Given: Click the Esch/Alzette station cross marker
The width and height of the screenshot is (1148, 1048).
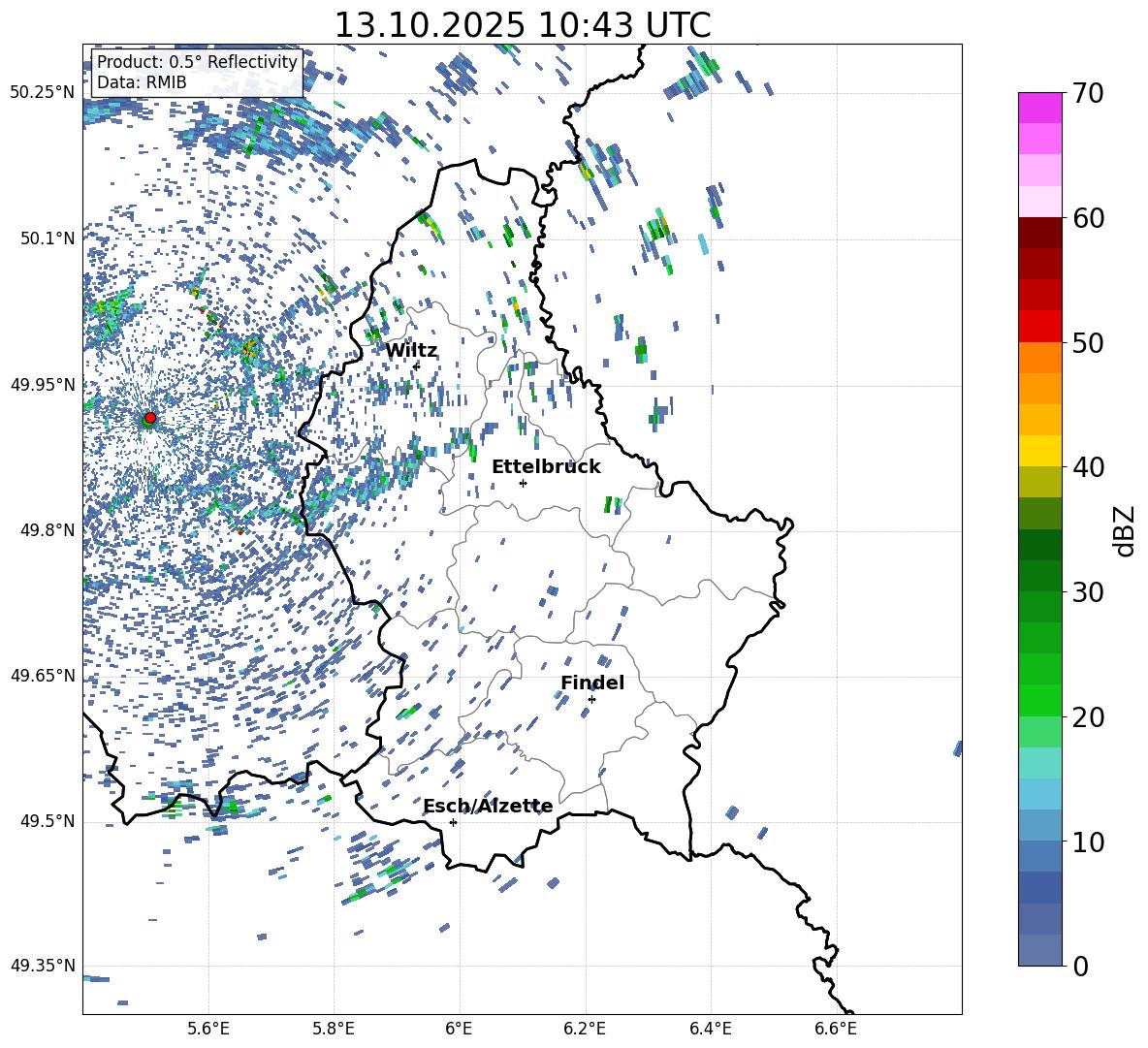Looking at the screenshot, I should [453, 822].
